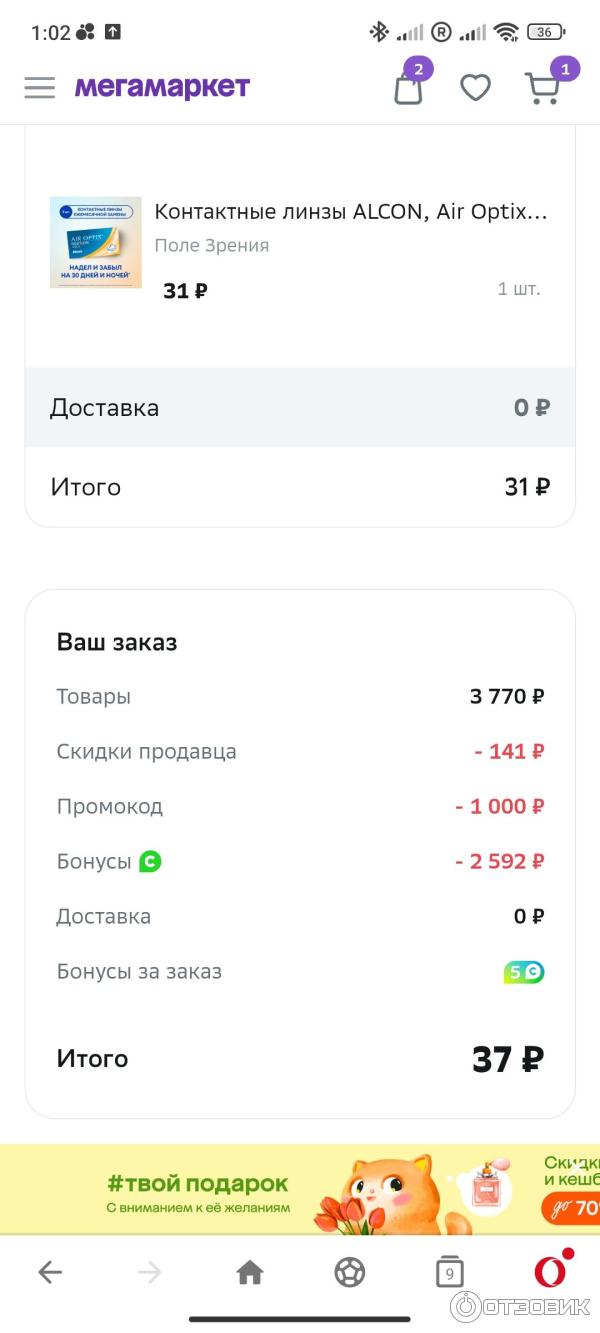Image resolution: width=600 pixels, height=1333 pixels.
Task: Open product title Контактные линзы ALCON
Action: click(x=350, y=212)
